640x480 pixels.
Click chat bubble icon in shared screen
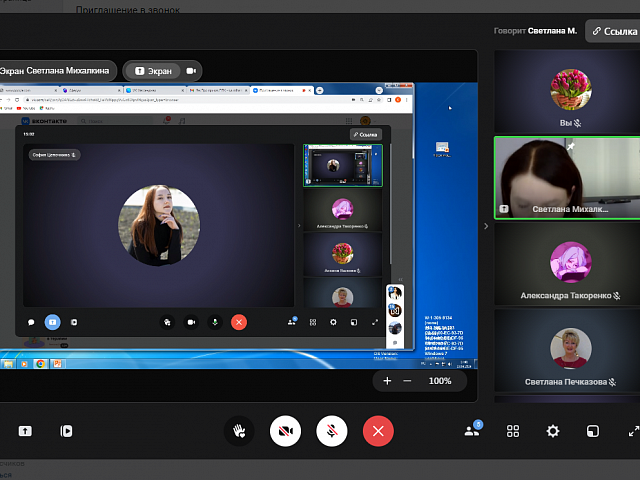coord(31,322)
